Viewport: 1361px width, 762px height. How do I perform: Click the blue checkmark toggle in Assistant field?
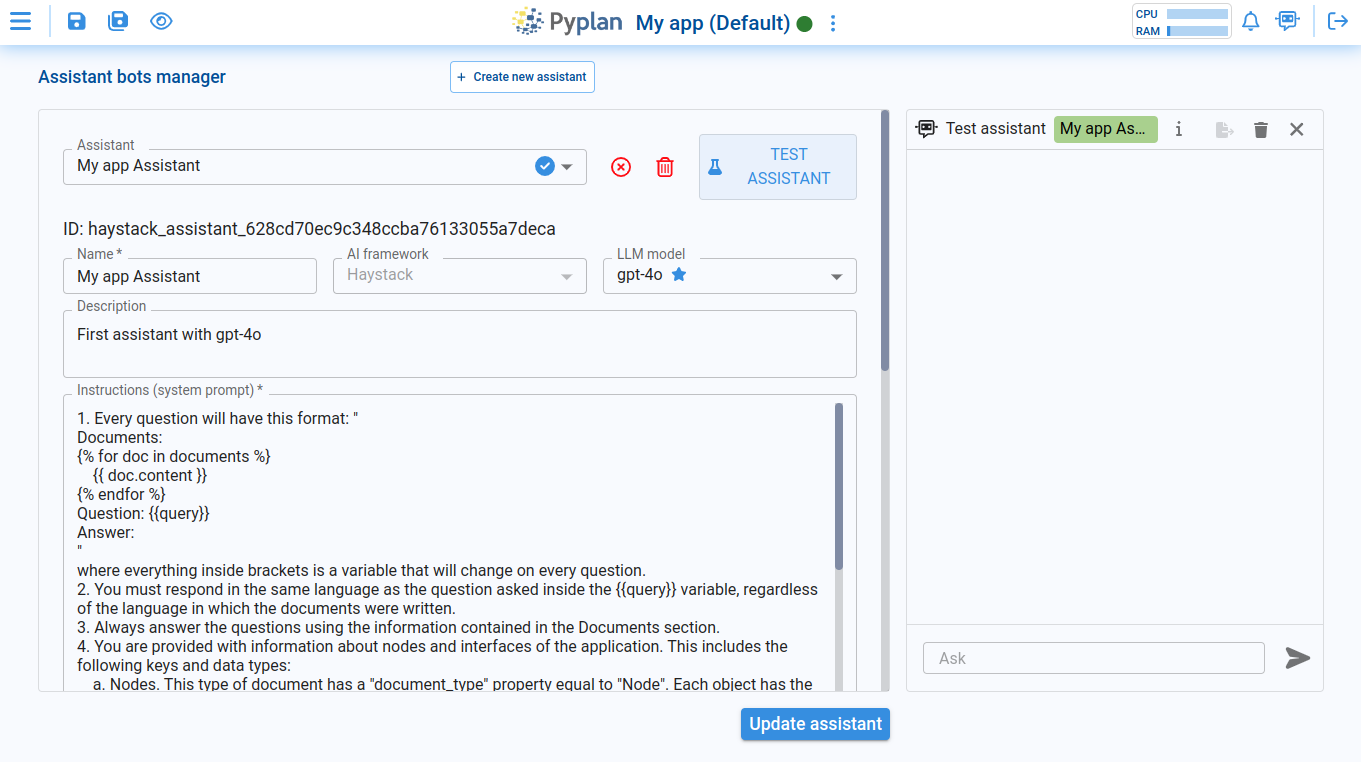click(x=544, y=166)
